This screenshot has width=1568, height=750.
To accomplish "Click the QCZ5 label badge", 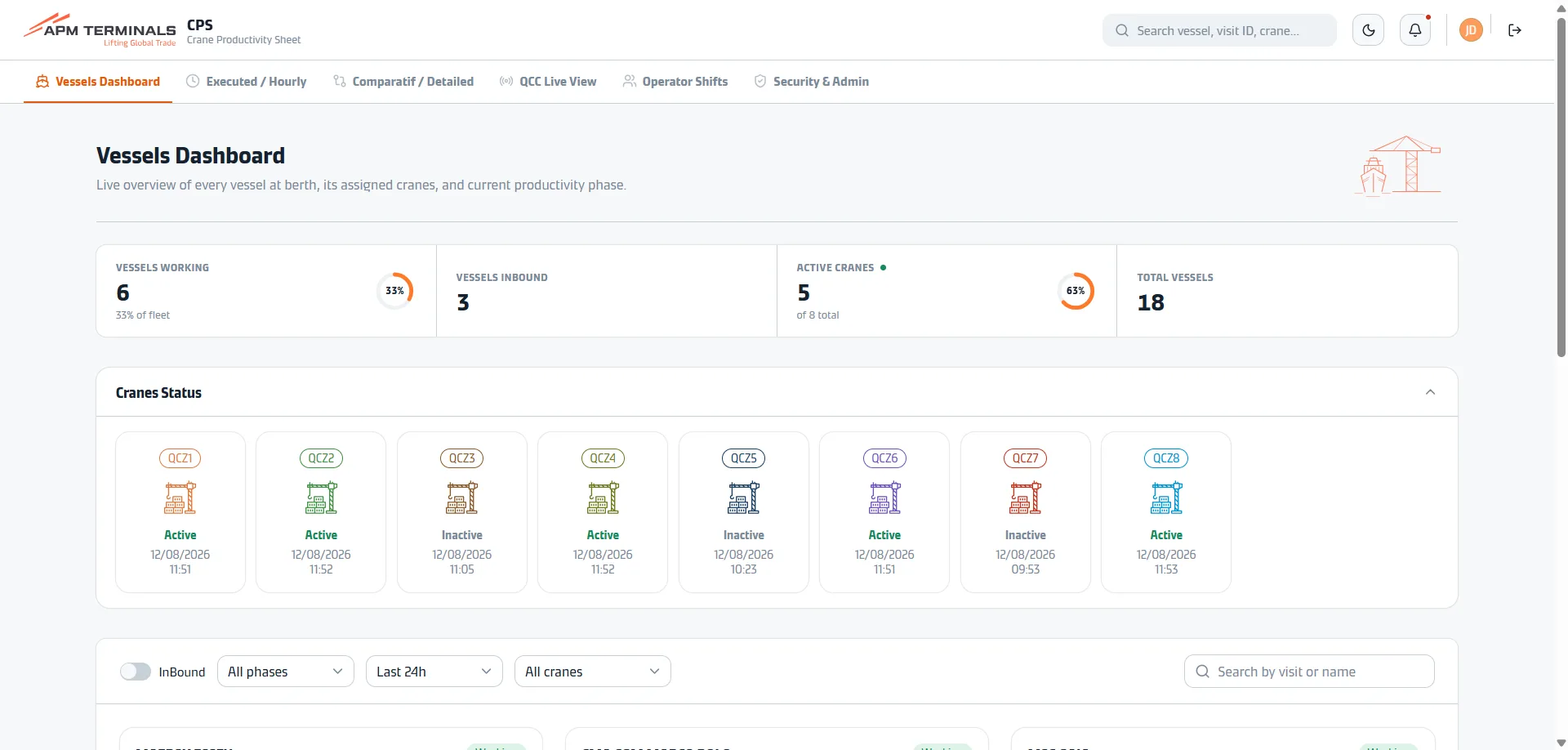I will [744, 458].
